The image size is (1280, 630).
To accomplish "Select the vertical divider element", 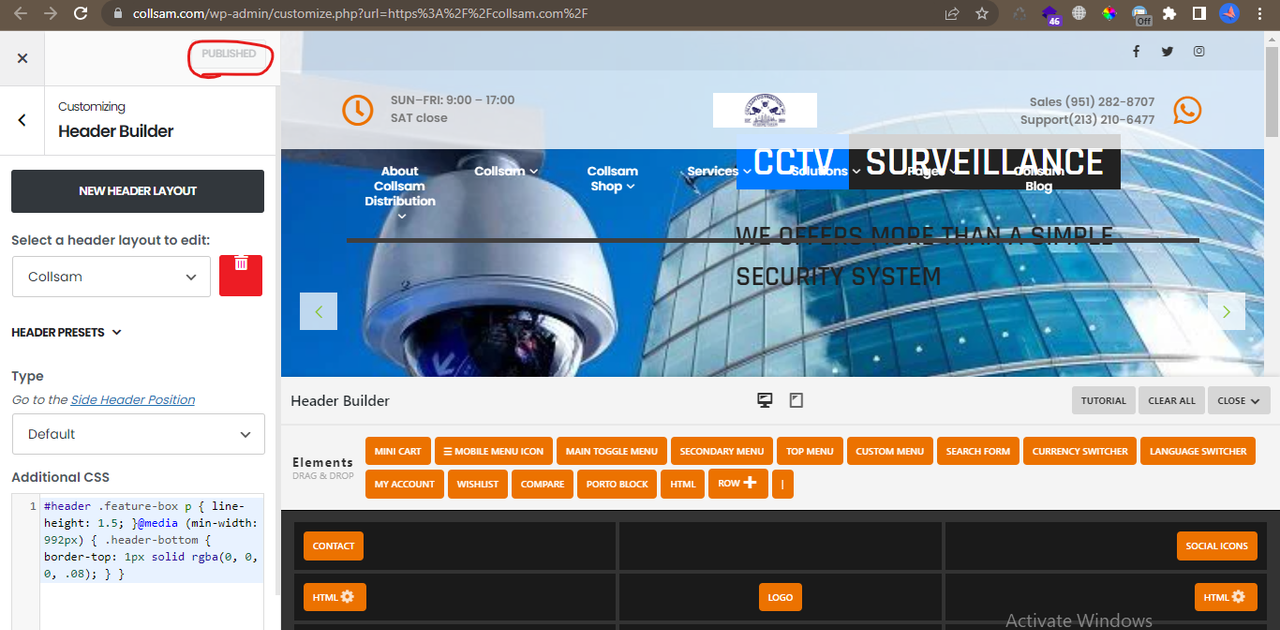I will pos(781,484).
